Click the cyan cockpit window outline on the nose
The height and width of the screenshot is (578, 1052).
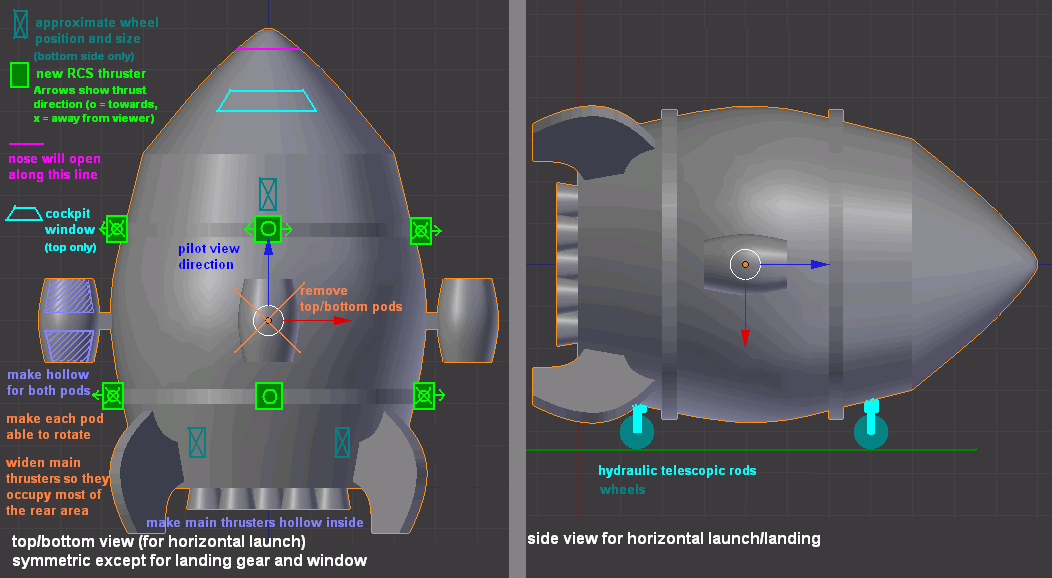266,101
